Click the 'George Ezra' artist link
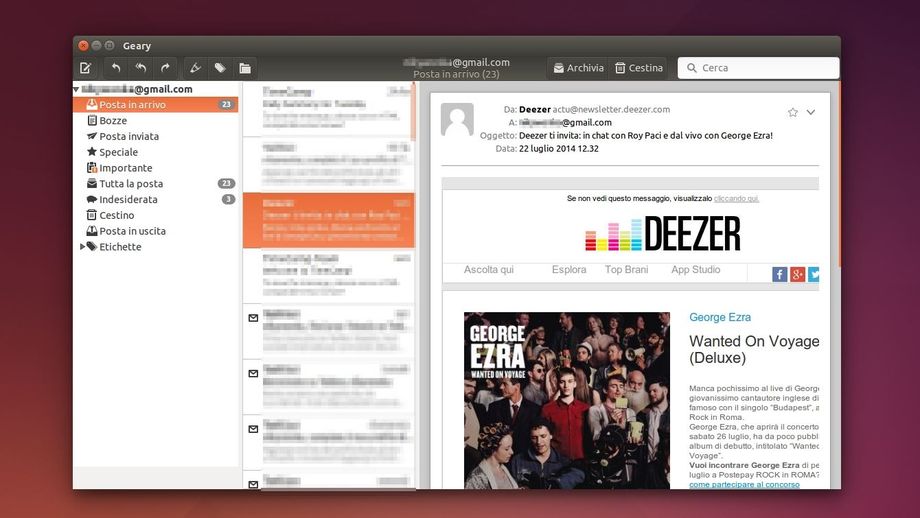The height and width of the screenshot is (518, 920). click(x=720, y=317)
